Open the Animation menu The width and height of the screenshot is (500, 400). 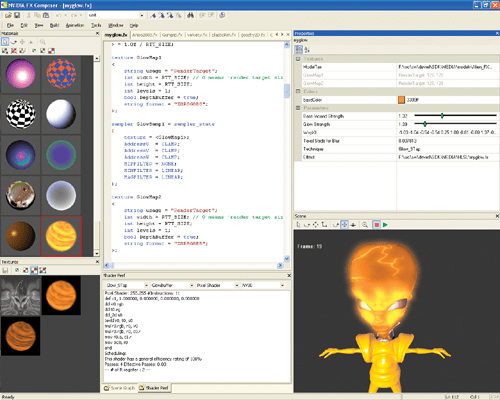click(x=75, y=25)
